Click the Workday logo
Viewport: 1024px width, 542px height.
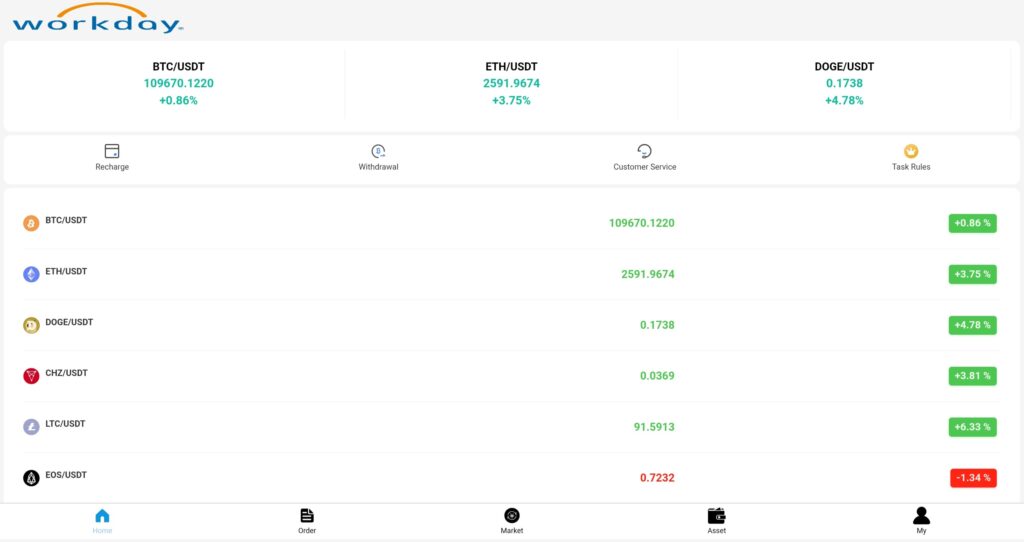click(x=98, y=19)
